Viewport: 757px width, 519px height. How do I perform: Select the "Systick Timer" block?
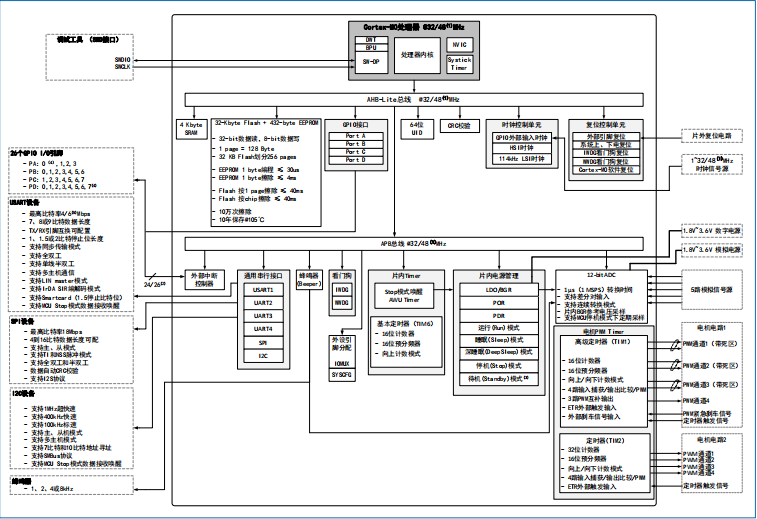[459, 64]
